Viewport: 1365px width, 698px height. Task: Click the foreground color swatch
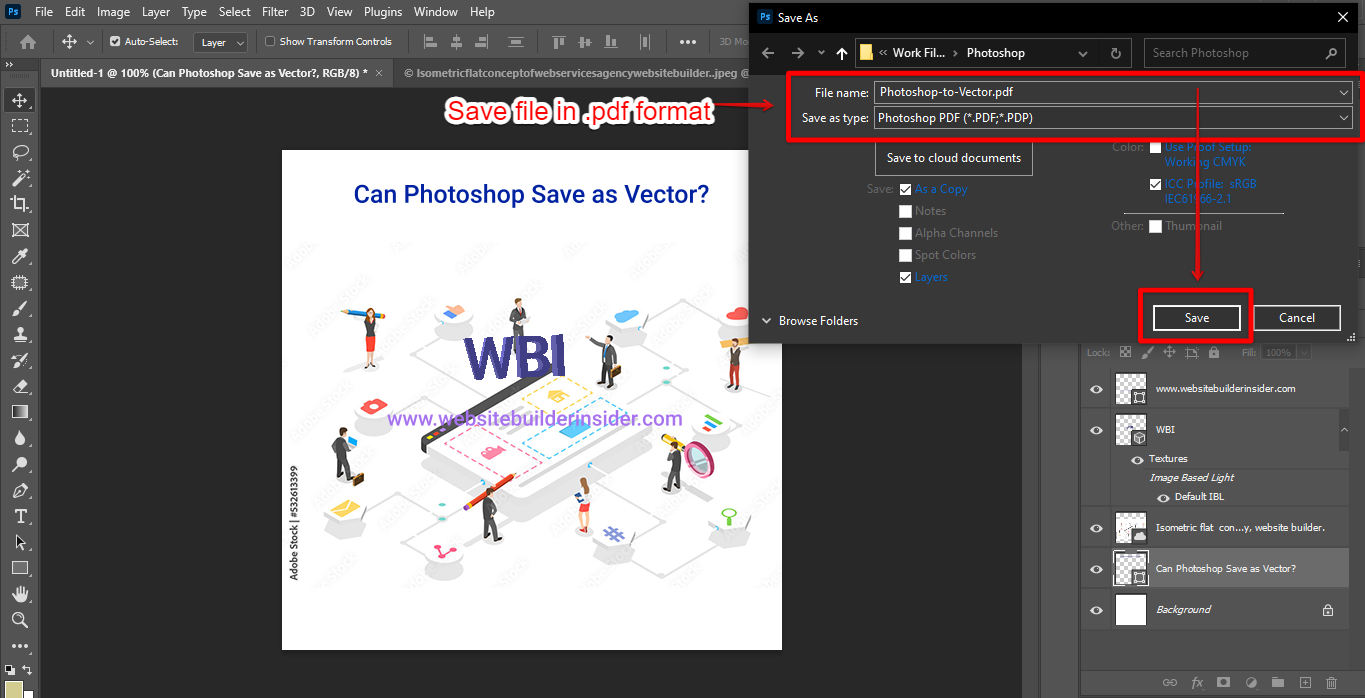coord(13,689)
